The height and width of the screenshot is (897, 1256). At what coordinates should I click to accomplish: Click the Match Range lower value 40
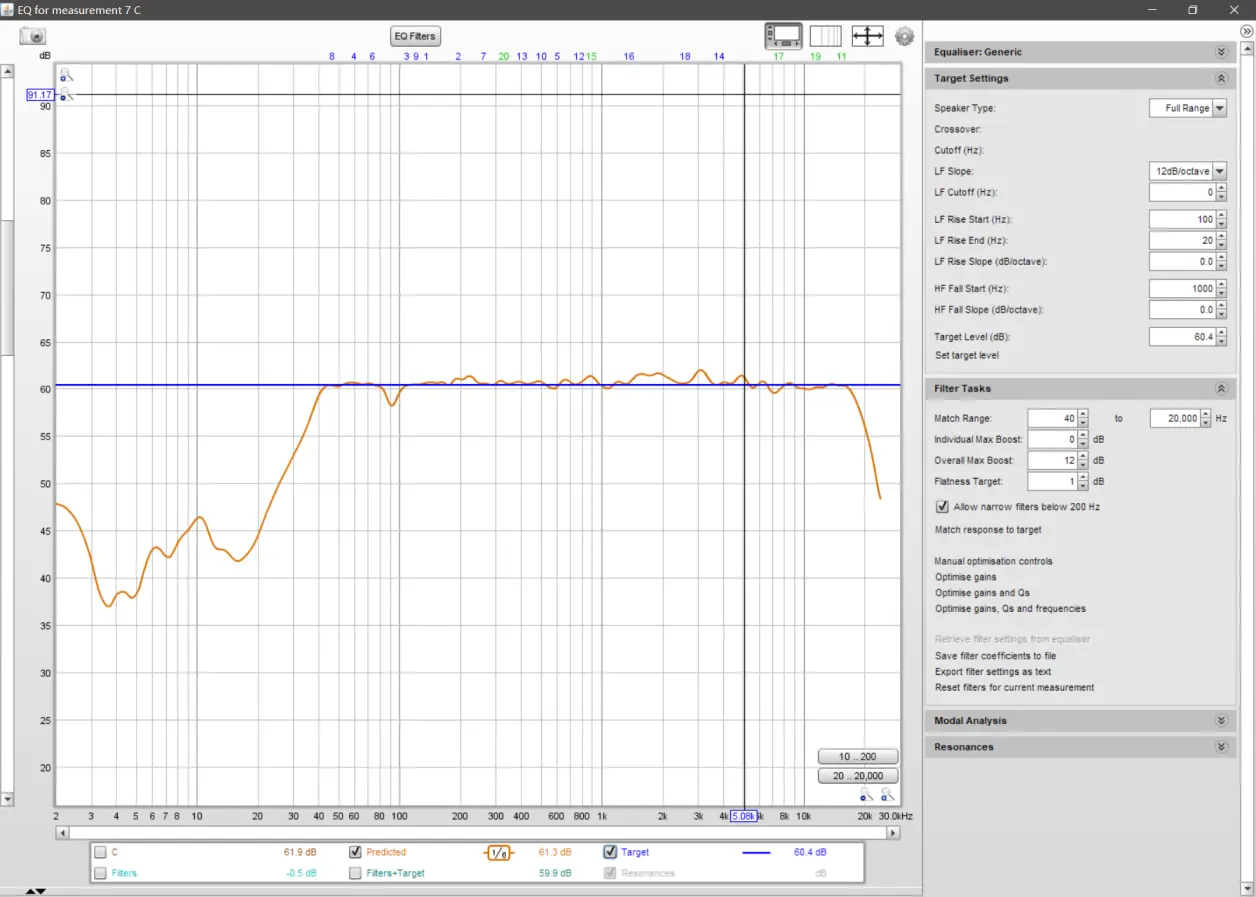pyautogui.click(x=1052, y=418)
